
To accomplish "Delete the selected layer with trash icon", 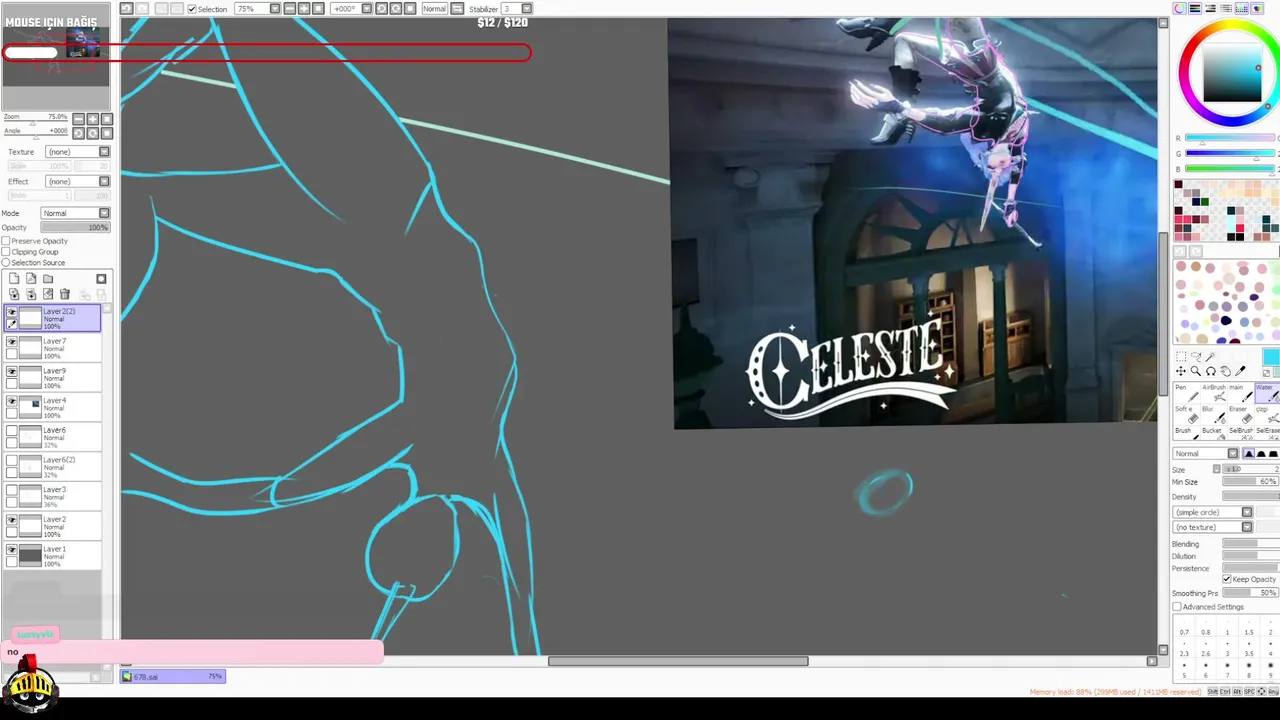I will (65, 294).
